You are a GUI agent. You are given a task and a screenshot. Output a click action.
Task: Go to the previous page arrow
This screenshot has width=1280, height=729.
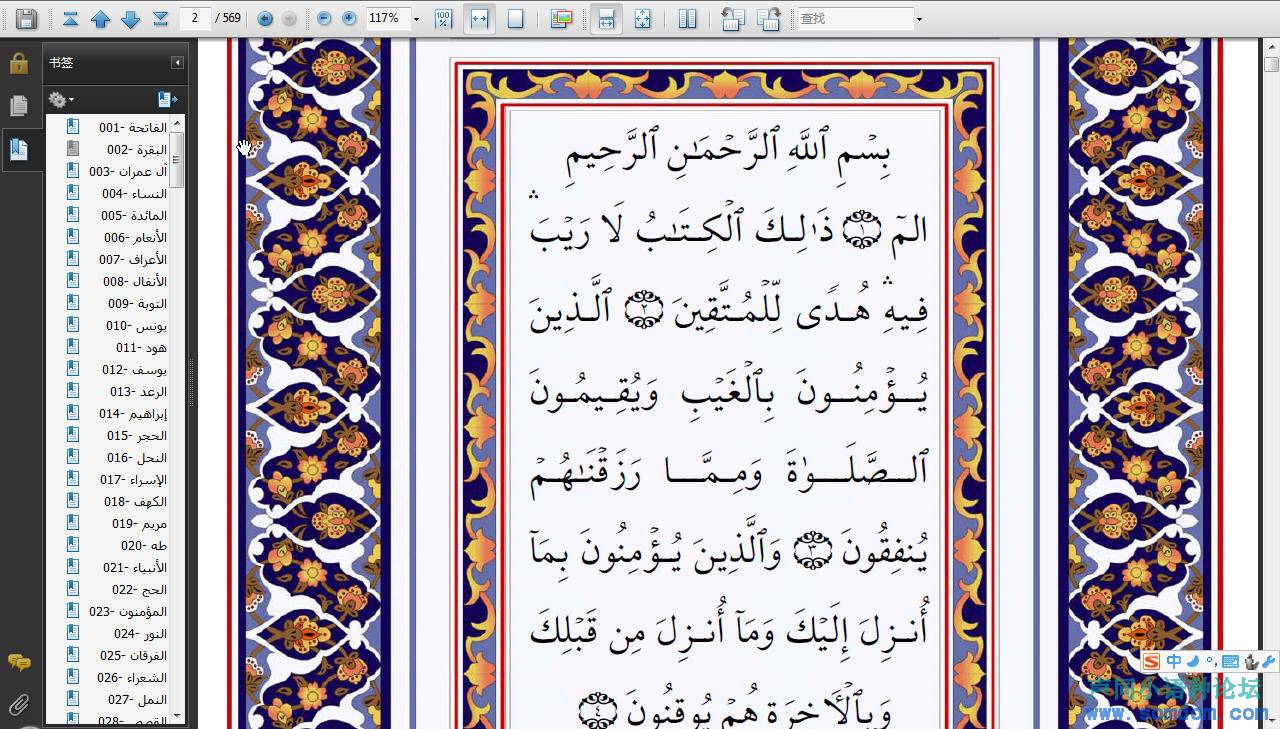[100, 18]
